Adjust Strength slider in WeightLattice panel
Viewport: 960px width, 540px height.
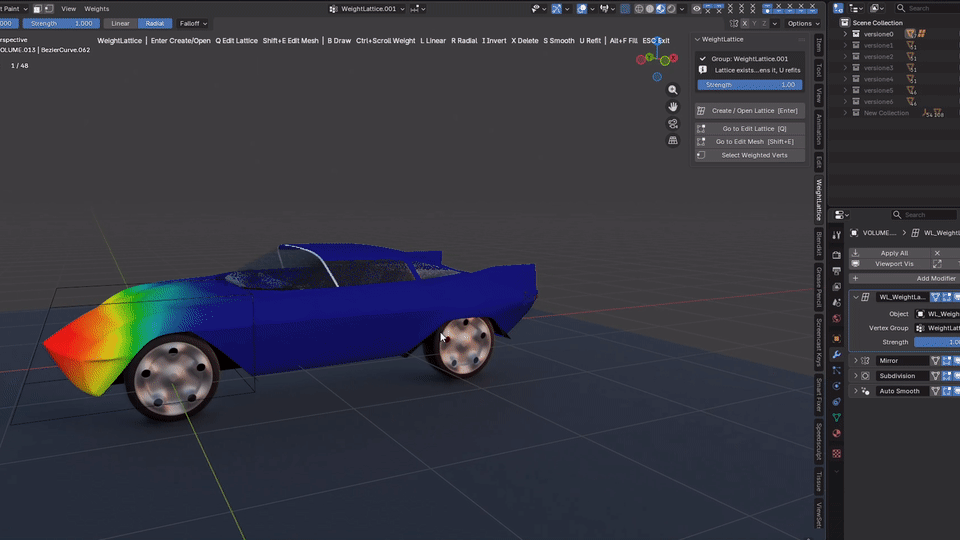coord(749,84)
